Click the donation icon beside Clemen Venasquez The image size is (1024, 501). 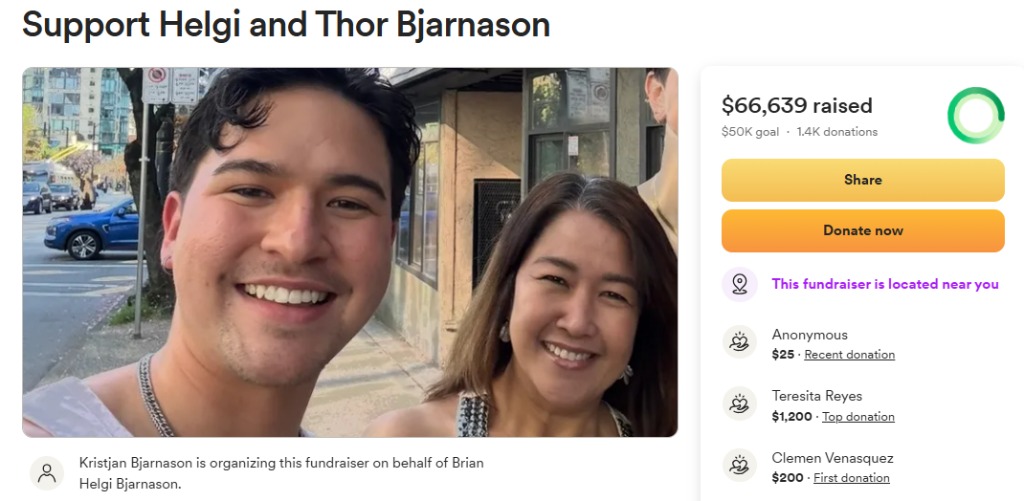pos(739,465)
